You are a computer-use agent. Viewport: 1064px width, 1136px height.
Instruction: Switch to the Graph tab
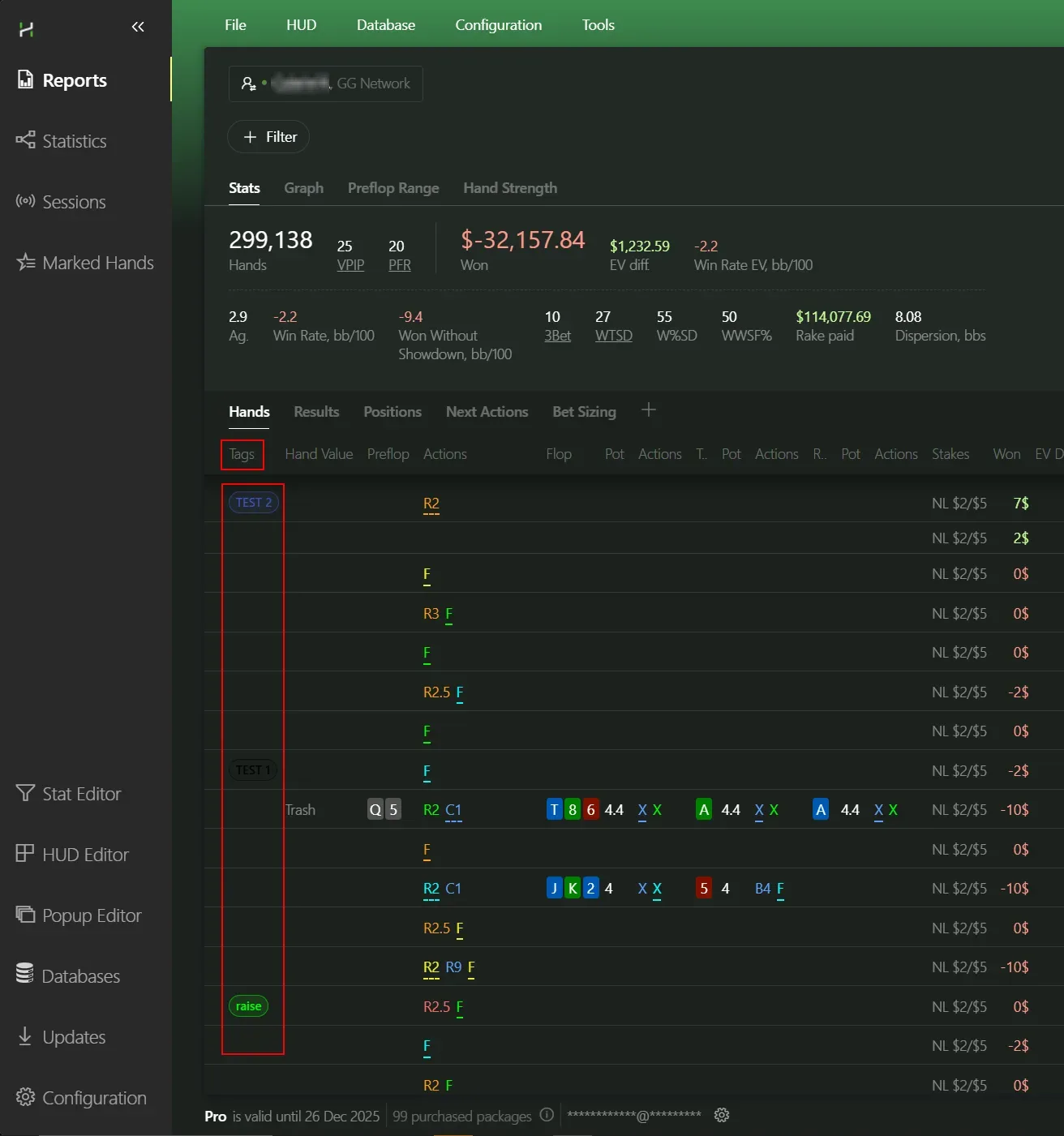(x=303, y=188)
